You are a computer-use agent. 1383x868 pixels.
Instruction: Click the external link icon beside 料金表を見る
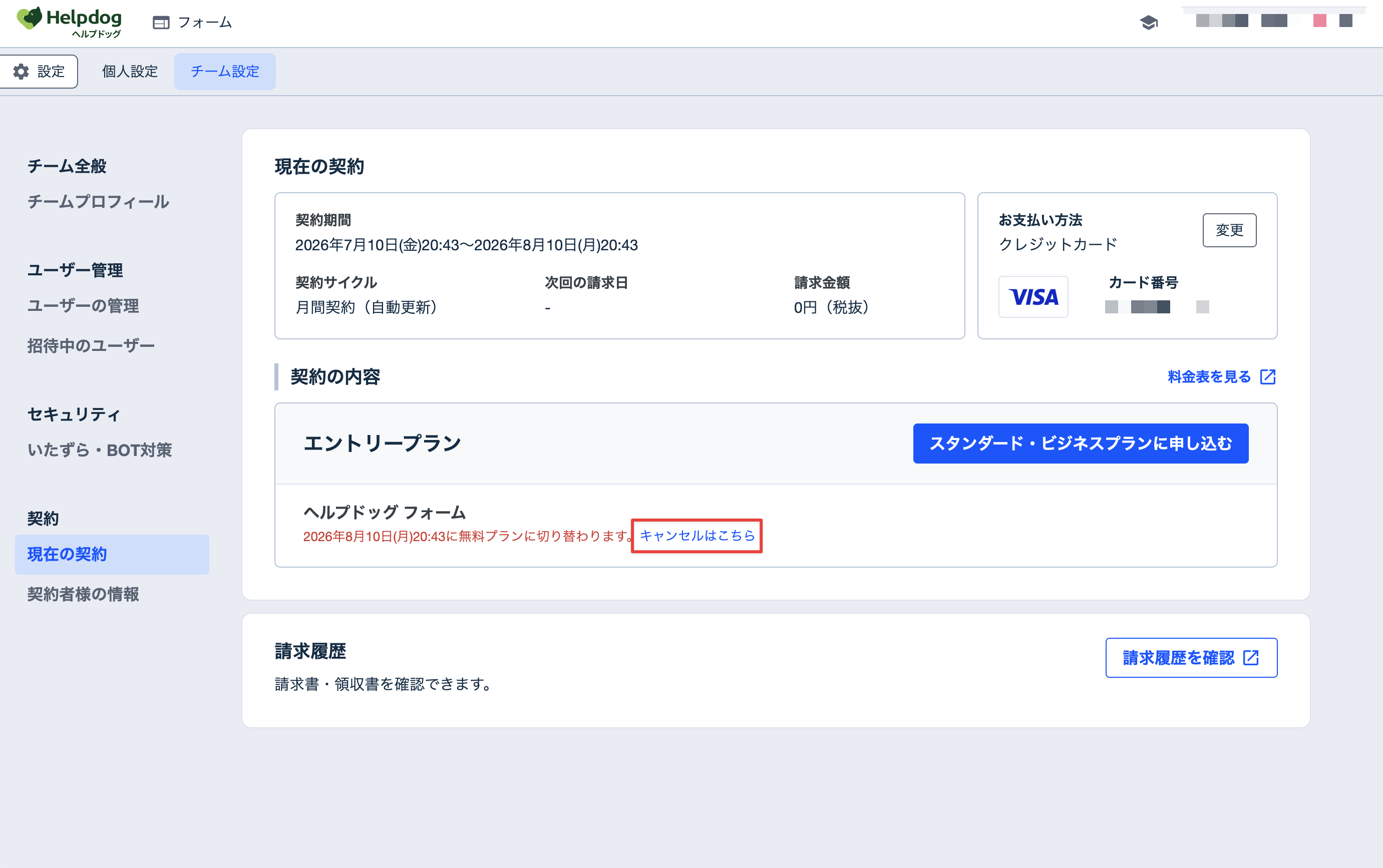point(1268,376)
